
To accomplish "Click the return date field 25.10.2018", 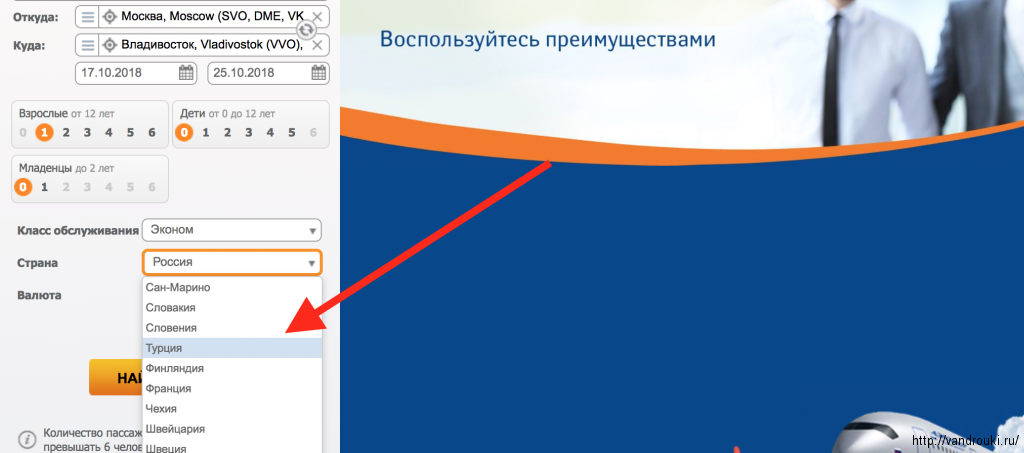I will click(268, 73).
